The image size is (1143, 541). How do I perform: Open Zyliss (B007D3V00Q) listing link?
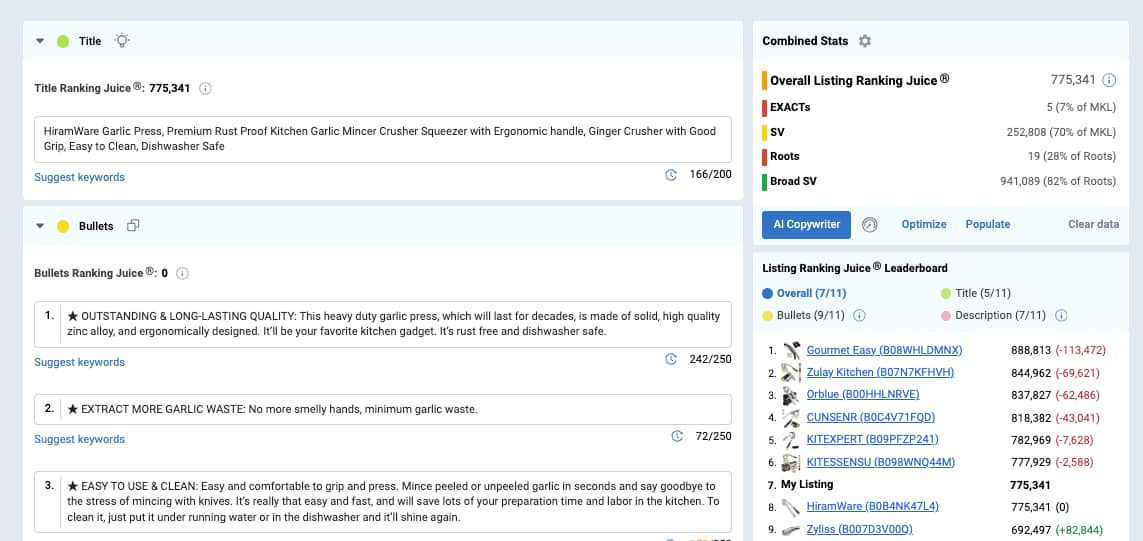[859, 529]
